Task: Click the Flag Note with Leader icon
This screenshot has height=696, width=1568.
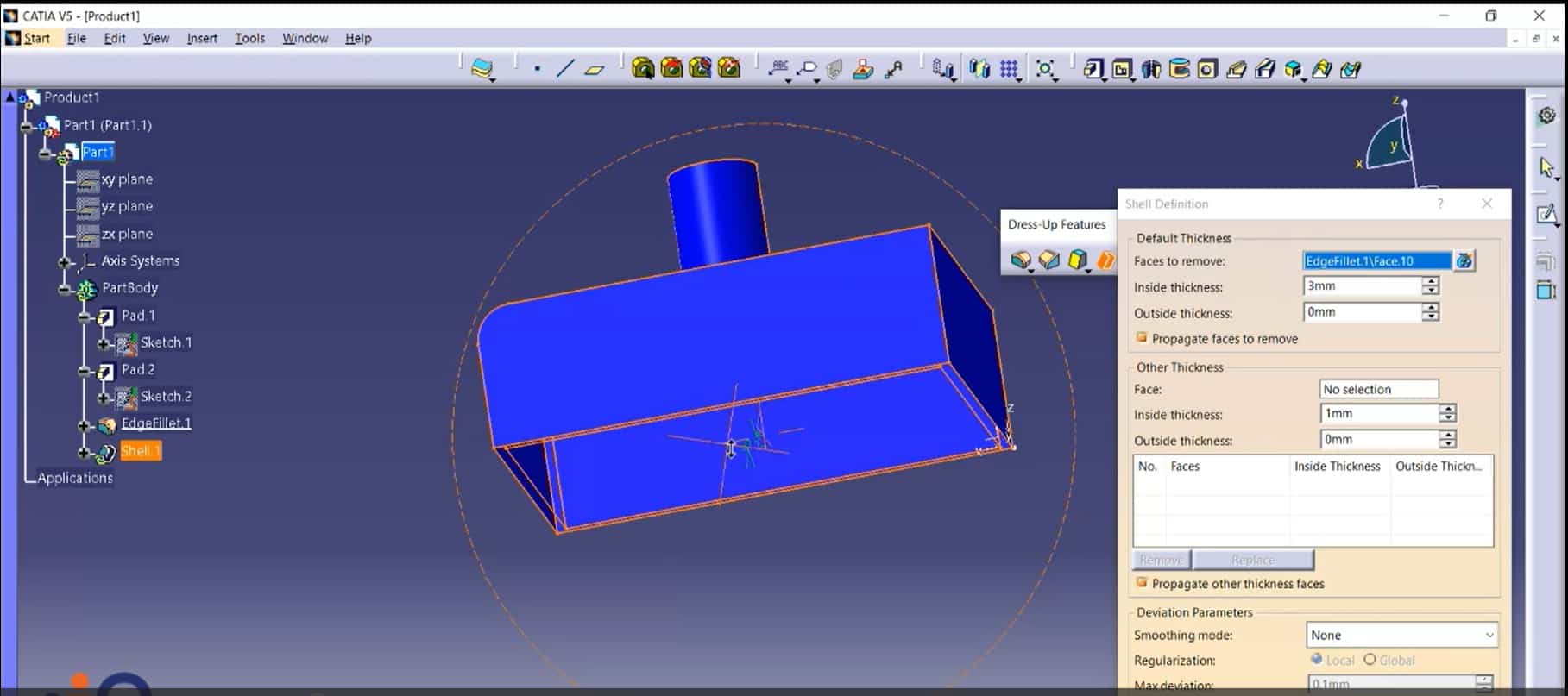Action: 808,69
